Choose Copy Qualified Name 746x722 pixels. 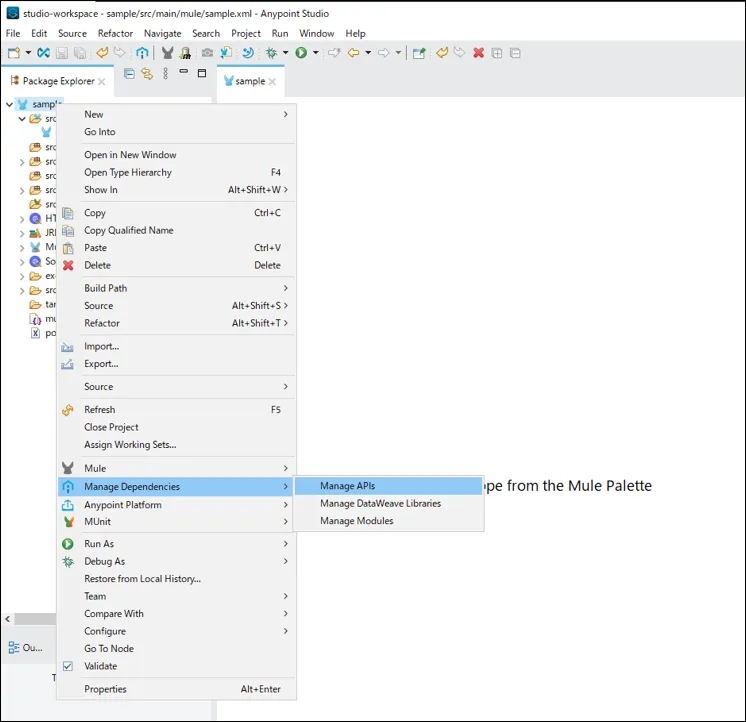click(177, 230)
